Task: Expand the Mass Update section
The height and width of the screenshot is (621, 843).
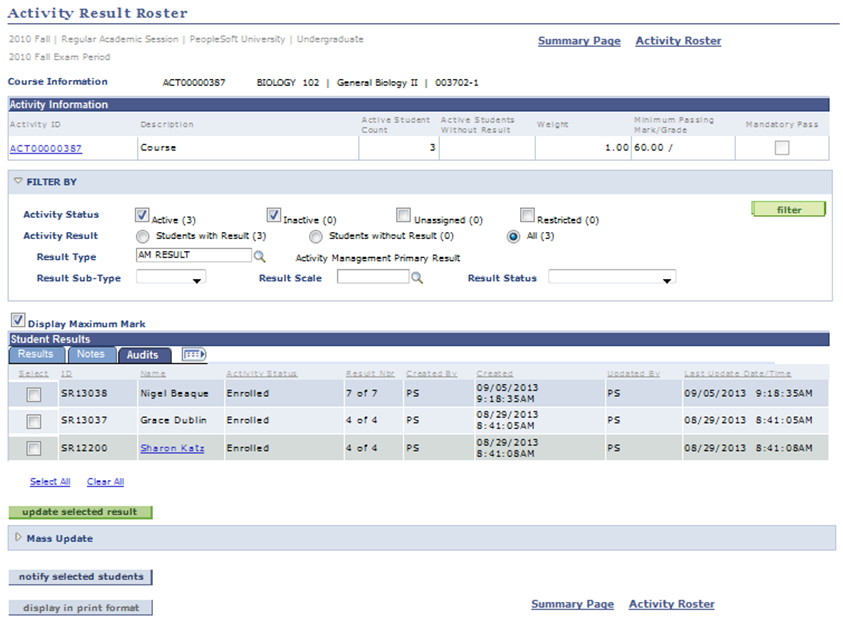Action: click(17, 538)
